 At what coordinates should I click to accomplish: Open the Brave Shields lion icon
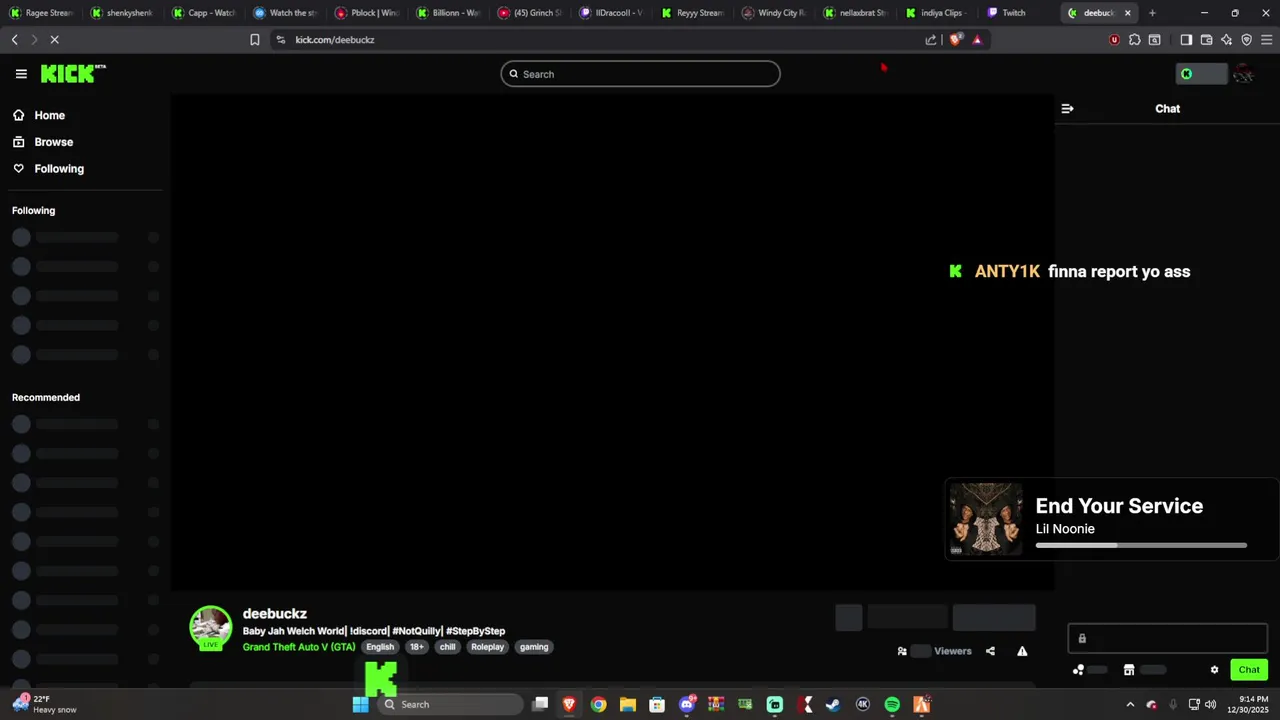point(955,40)
